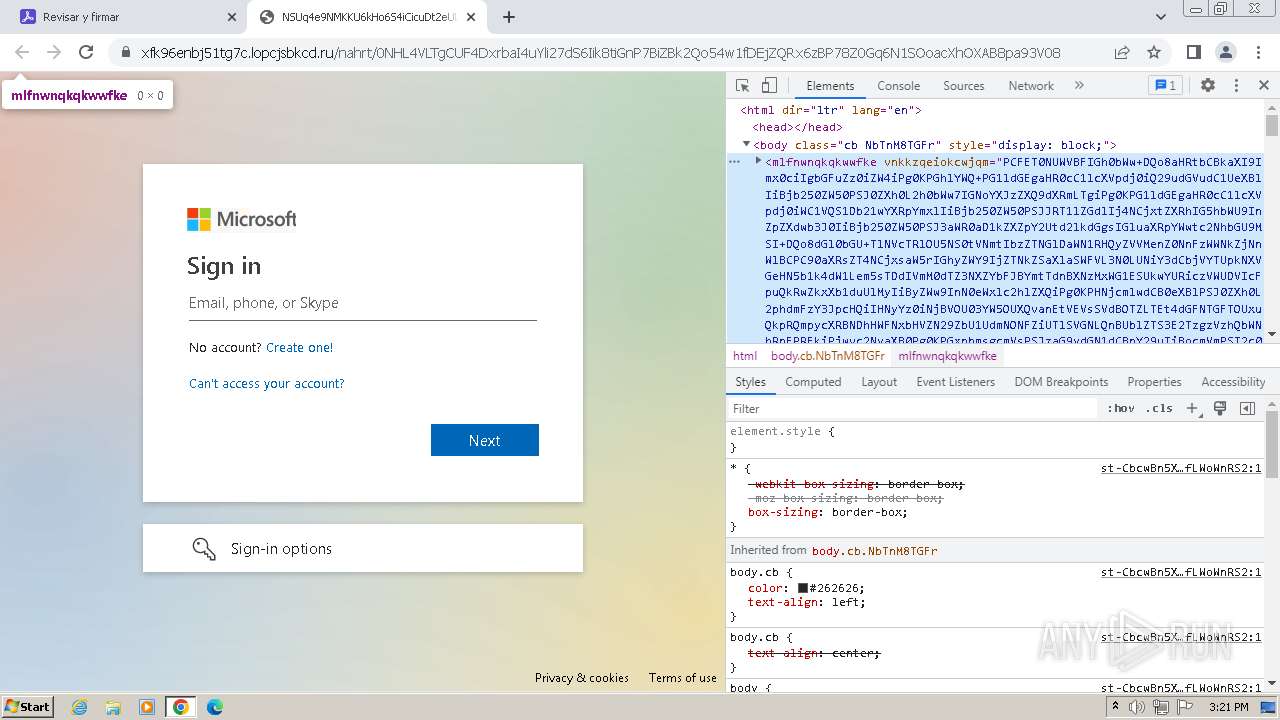Screen dimensions: 1280x720
Task: Bookmark this tab star icon
Action: click(1154, 52)
